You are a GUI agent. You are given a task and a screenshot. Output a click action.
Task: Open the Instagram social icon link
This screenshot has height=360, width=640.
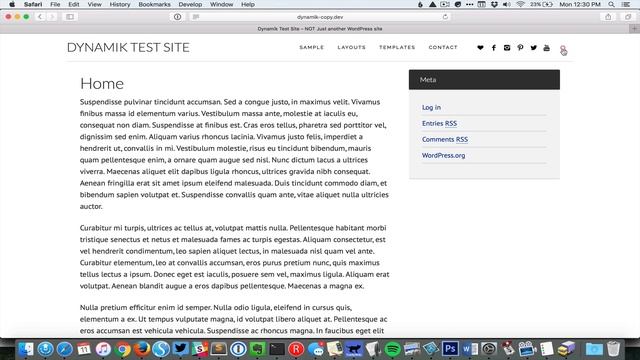click(507, 48)
